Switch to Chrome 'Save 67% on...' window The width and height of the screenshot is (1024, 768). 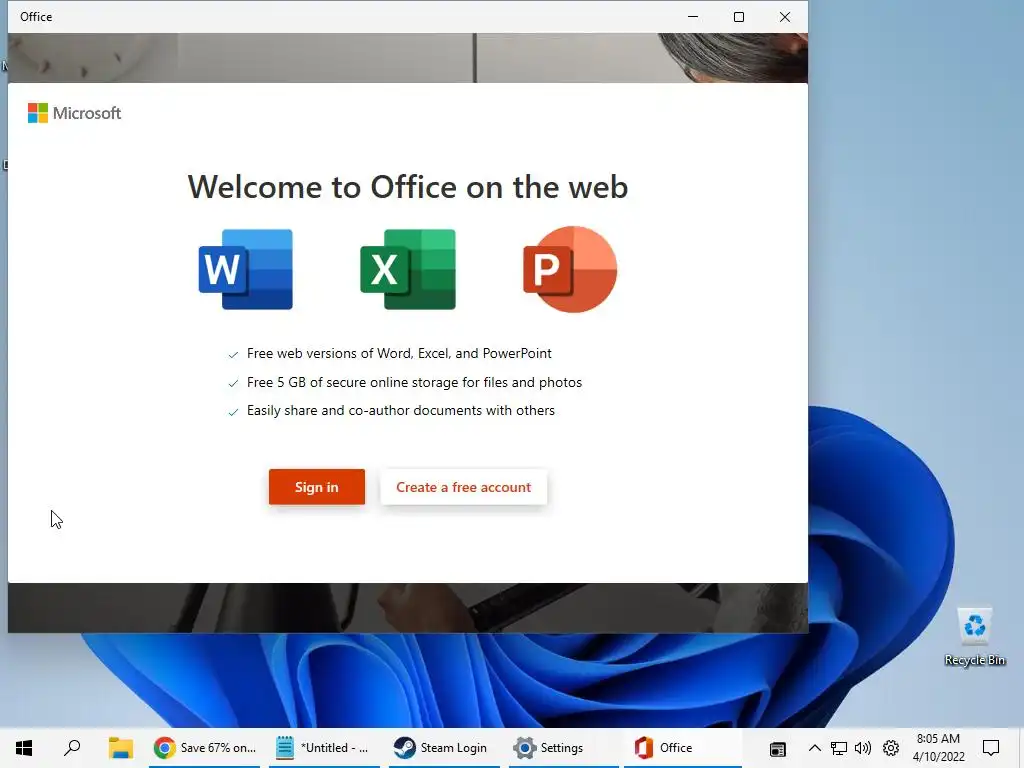coord(204,748)
